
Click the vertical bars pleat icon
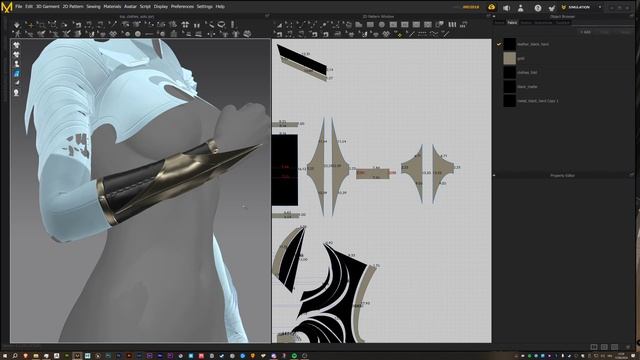pos(452,25)
